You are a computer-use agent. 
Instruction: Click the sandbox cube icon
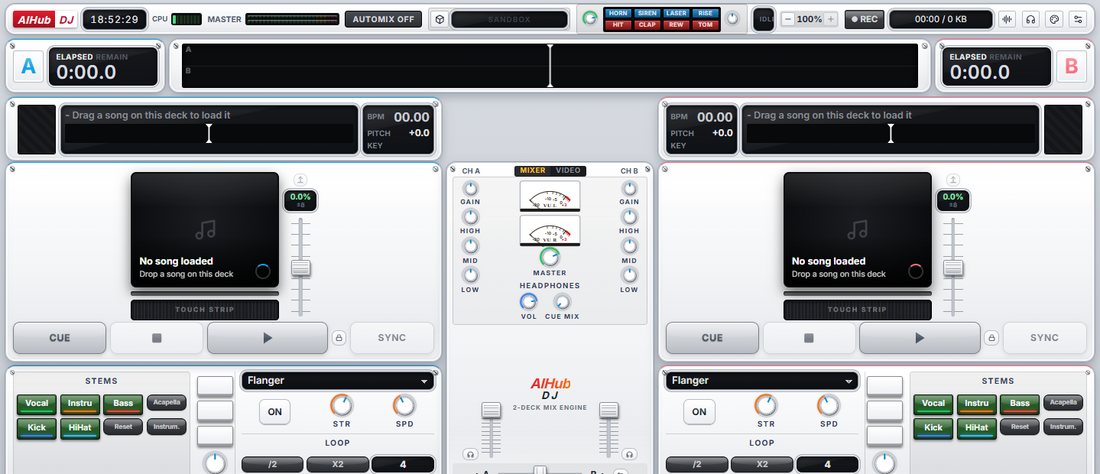click(438, 19)
